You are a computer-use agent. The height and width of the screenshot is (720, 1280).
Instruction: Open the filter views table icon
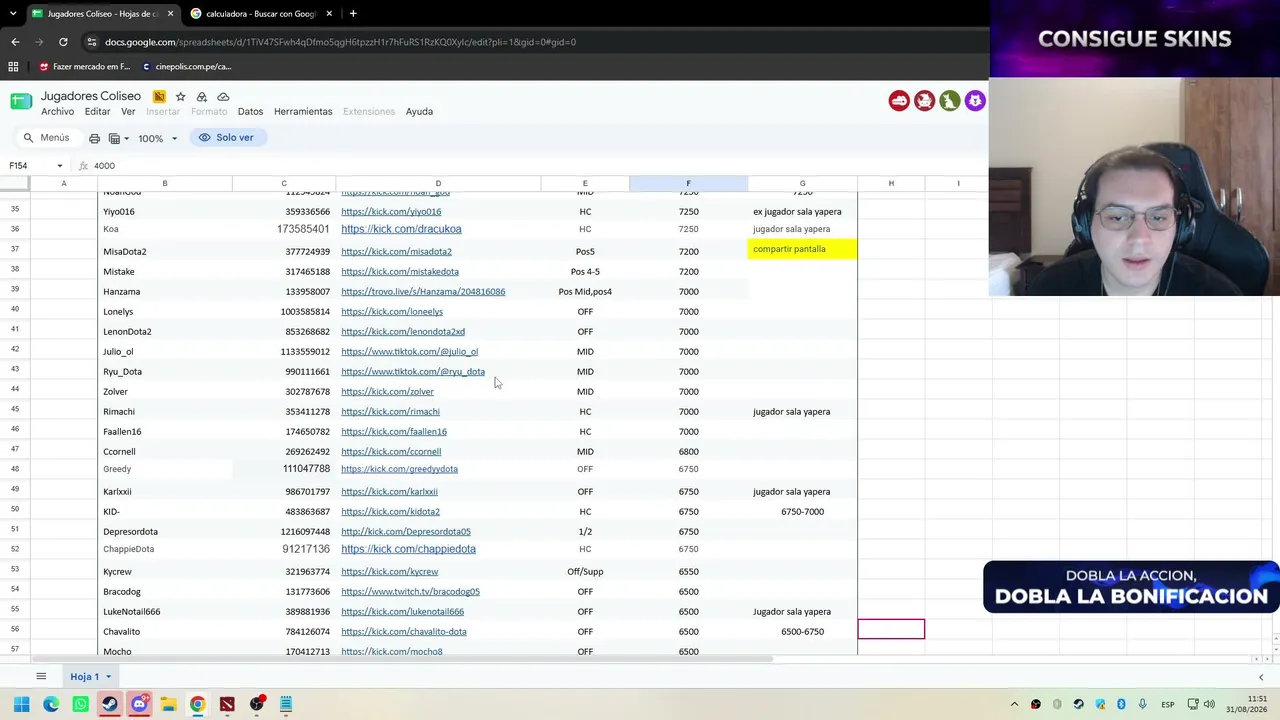tap(114, 138)
